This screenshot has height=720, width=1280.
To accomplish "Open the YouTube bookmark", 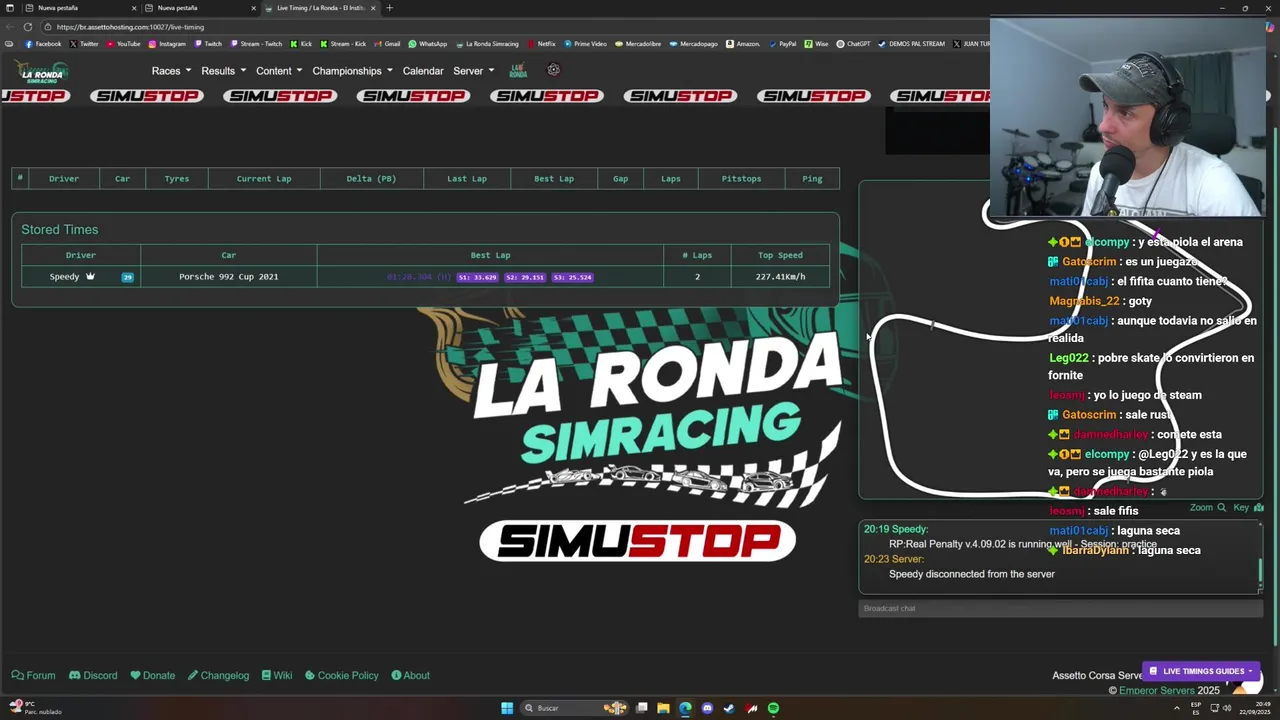I will (123, 44).
